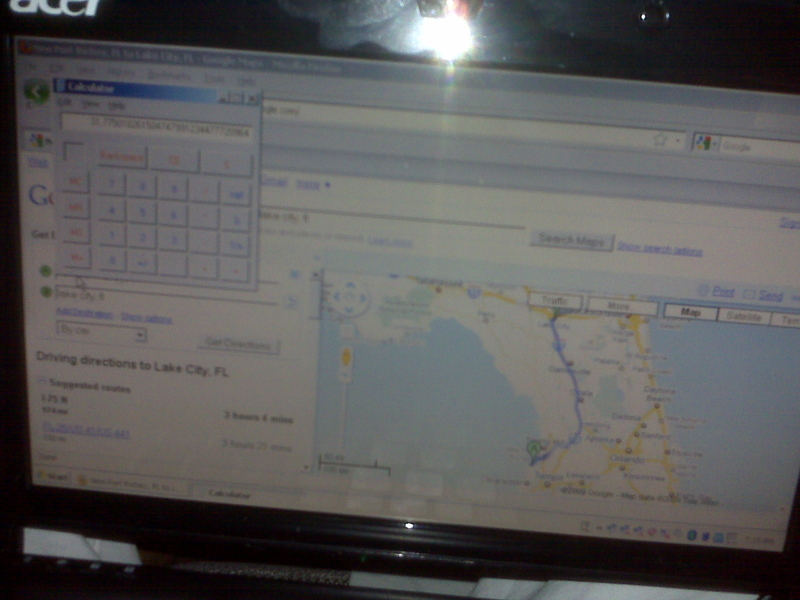The image size is (800, 600).
Task: Click the yellow Street View pegman
Action: tap(346, 357)
